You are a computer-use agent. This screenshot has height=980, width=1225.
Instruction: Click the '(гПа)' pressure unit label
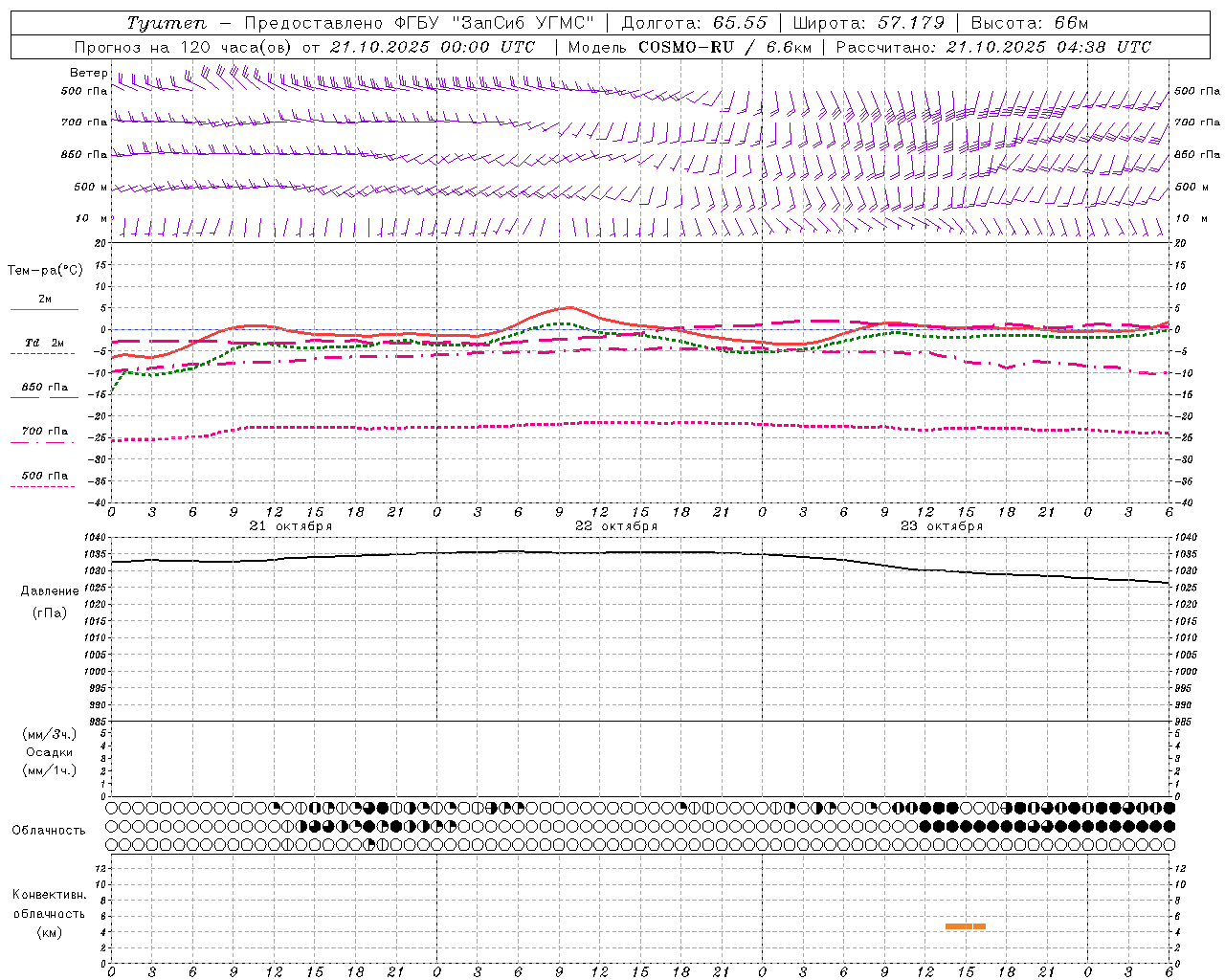point(50,612)
